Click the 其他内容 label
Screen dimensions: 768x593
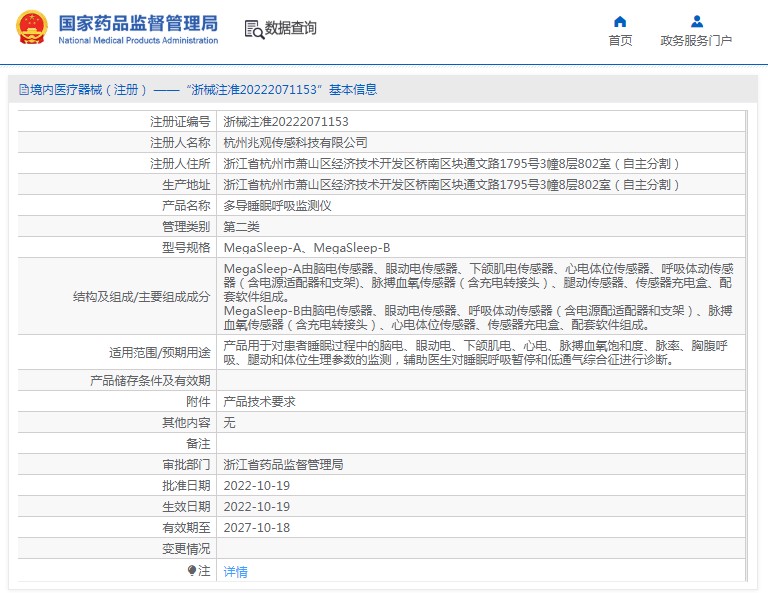pyautogui.click(x=186, y=423)
